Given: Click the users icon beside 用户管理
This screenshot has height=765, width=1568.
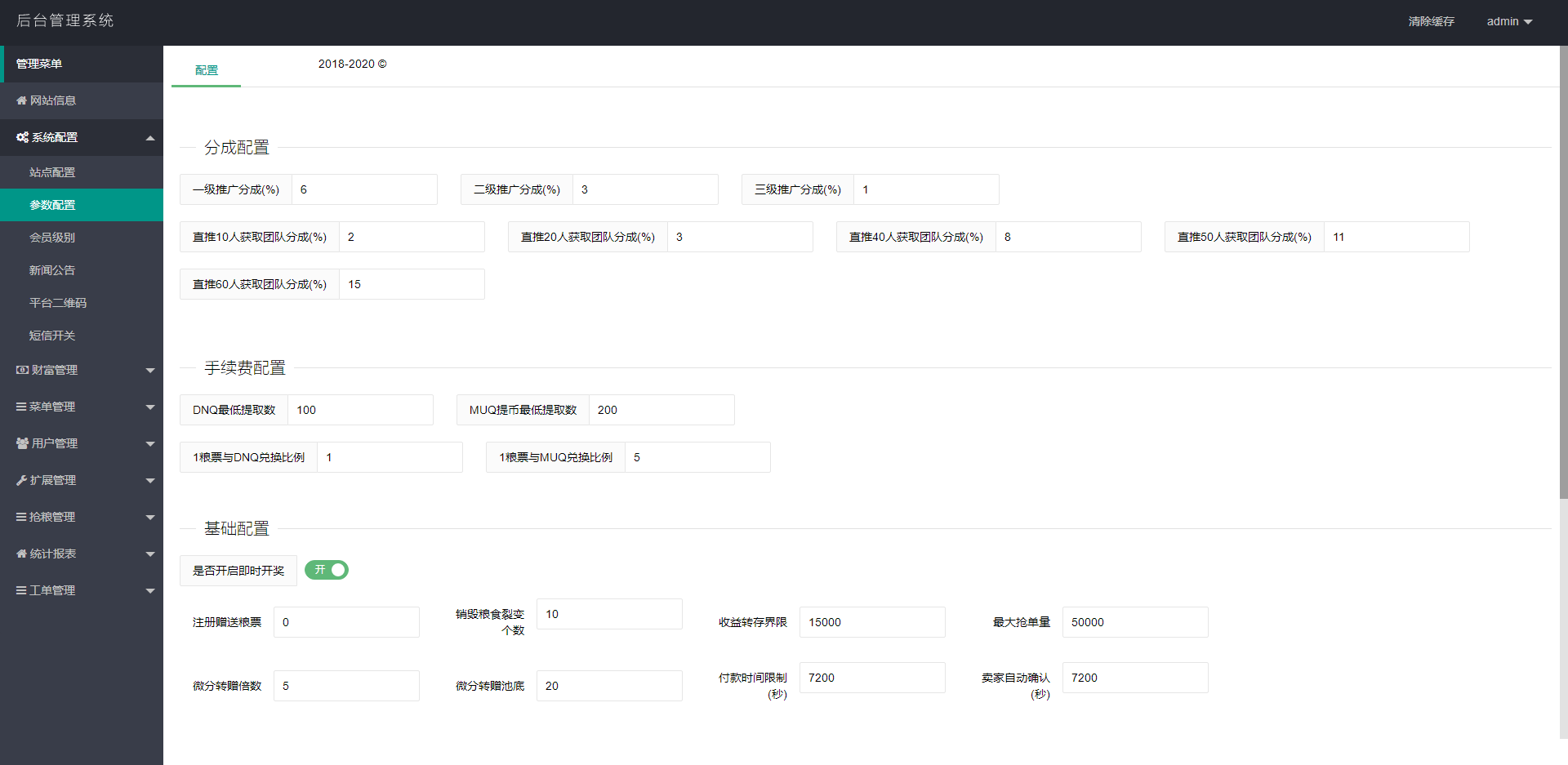Looking at the screenshot, I should point(22,443).
